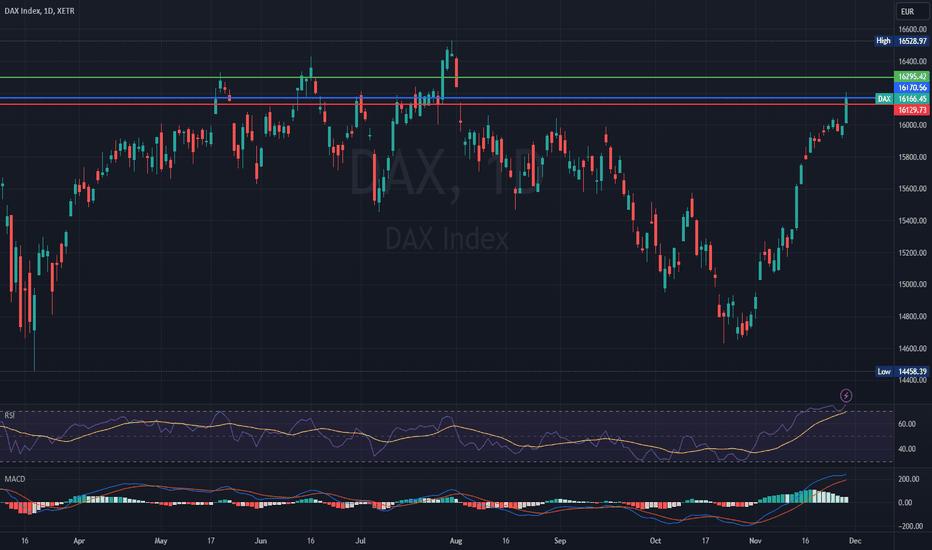Screen dimensions: 932x550
Task: Open the EUR currency selector
Action: coord(912,11)
